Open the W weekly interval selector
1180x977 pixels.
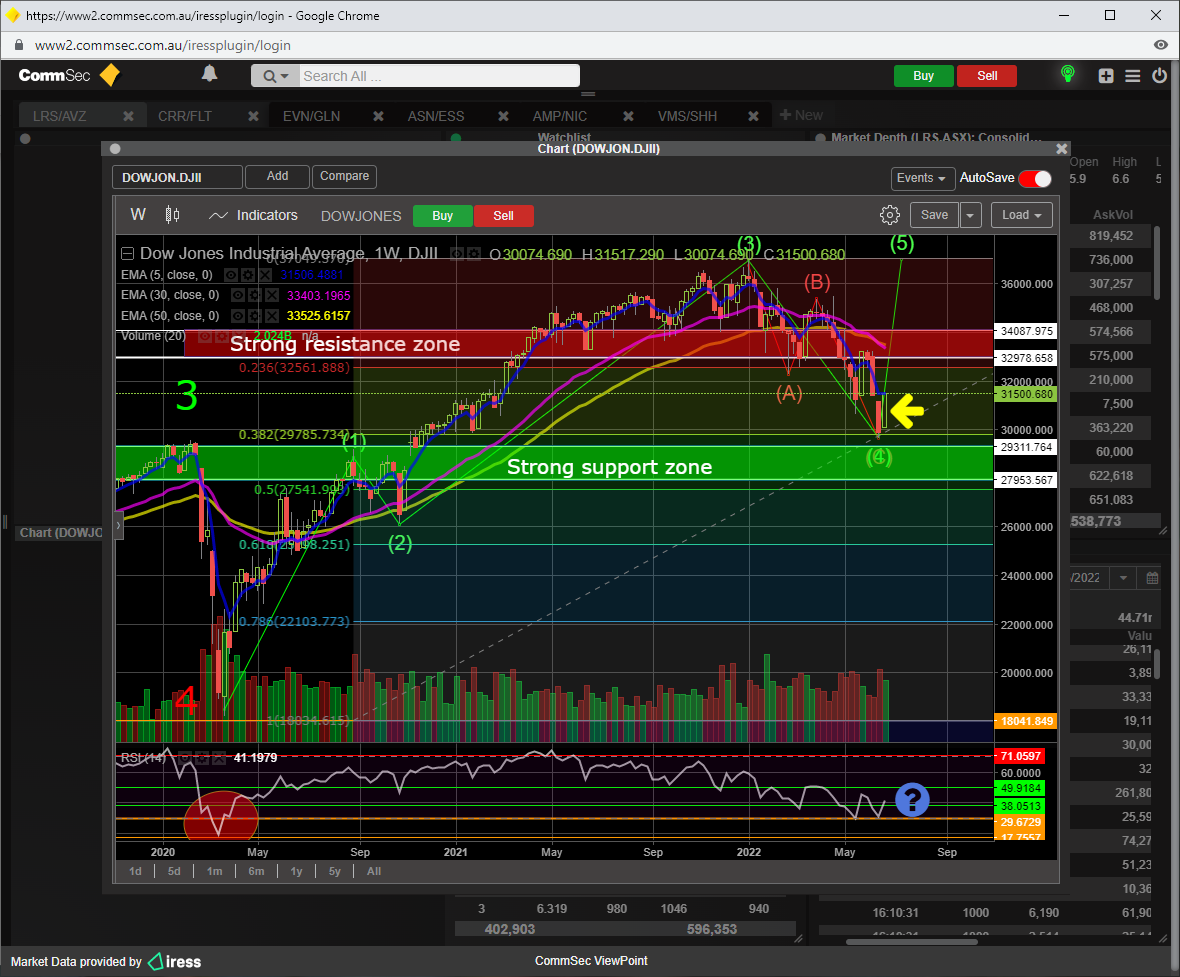138,215
